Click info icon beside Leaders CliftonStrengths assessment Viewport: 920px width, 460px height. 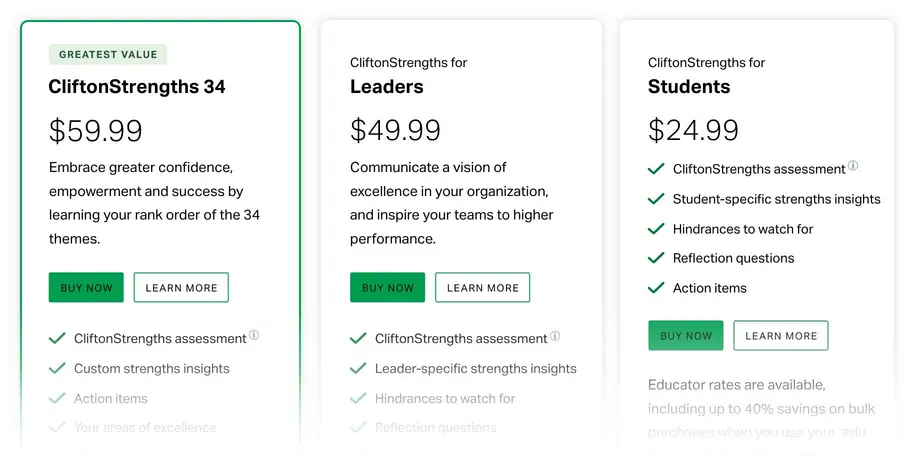(555, 336)
